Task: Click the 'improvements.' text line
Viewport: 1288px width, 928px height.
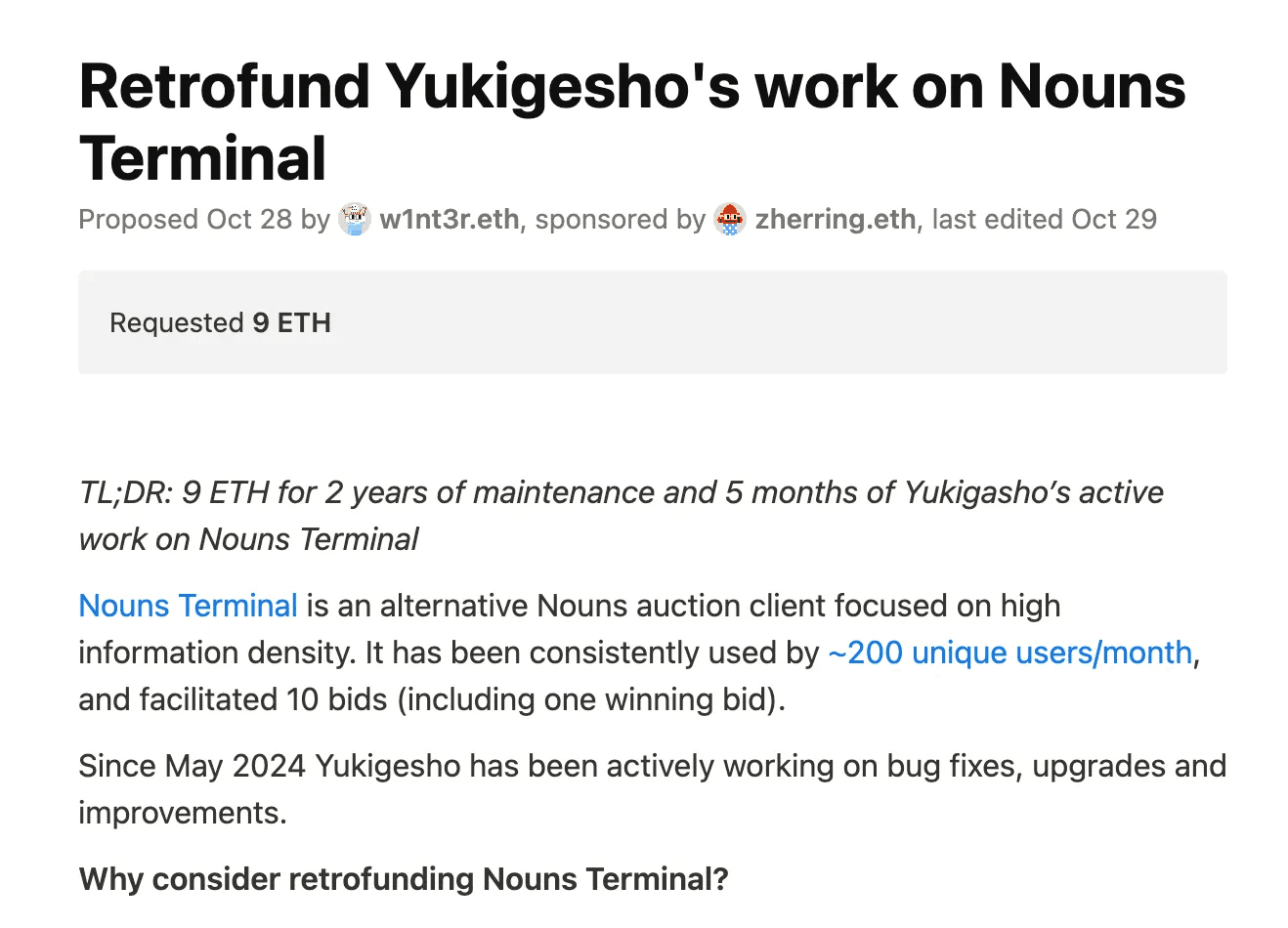Action: [183, 813]
